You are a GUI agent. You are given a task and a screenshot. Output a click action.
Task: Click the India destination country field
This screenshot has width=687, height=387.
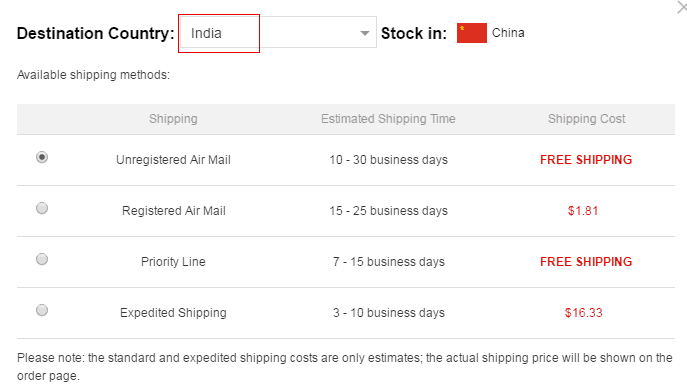click(x=278, y=32)
